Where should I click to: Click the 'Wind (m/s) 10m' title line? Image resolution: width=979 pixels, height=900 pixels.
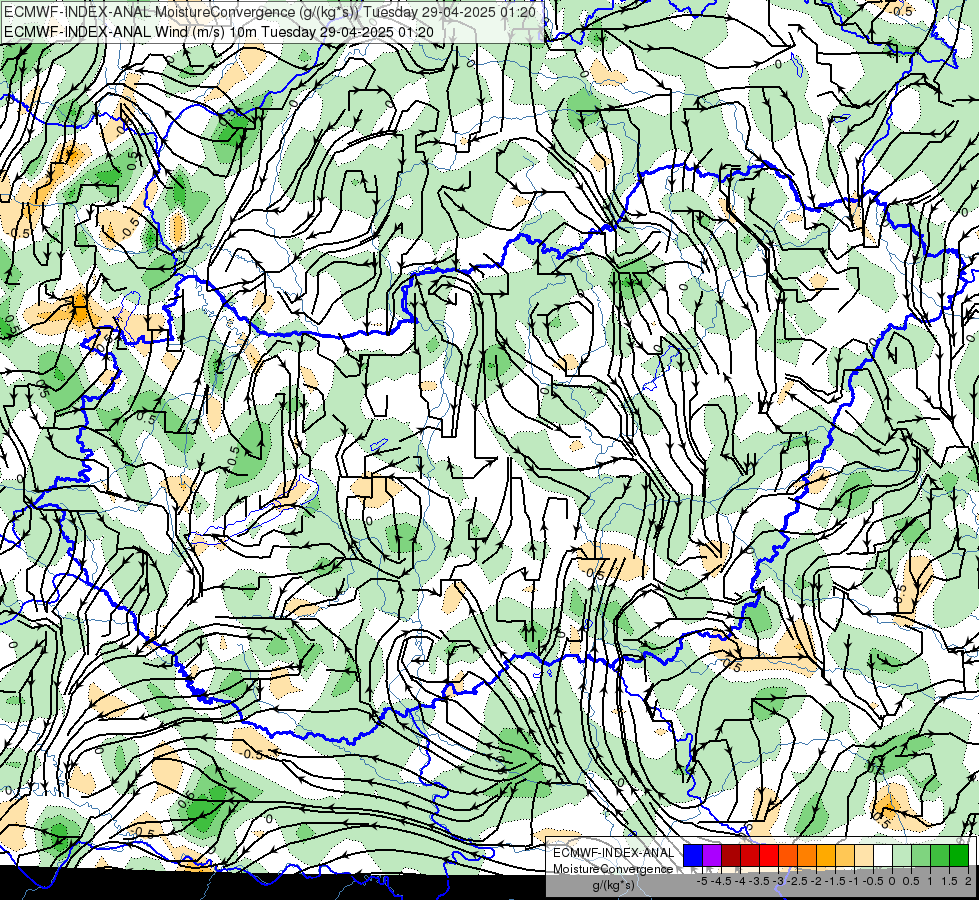coord(219,32)
